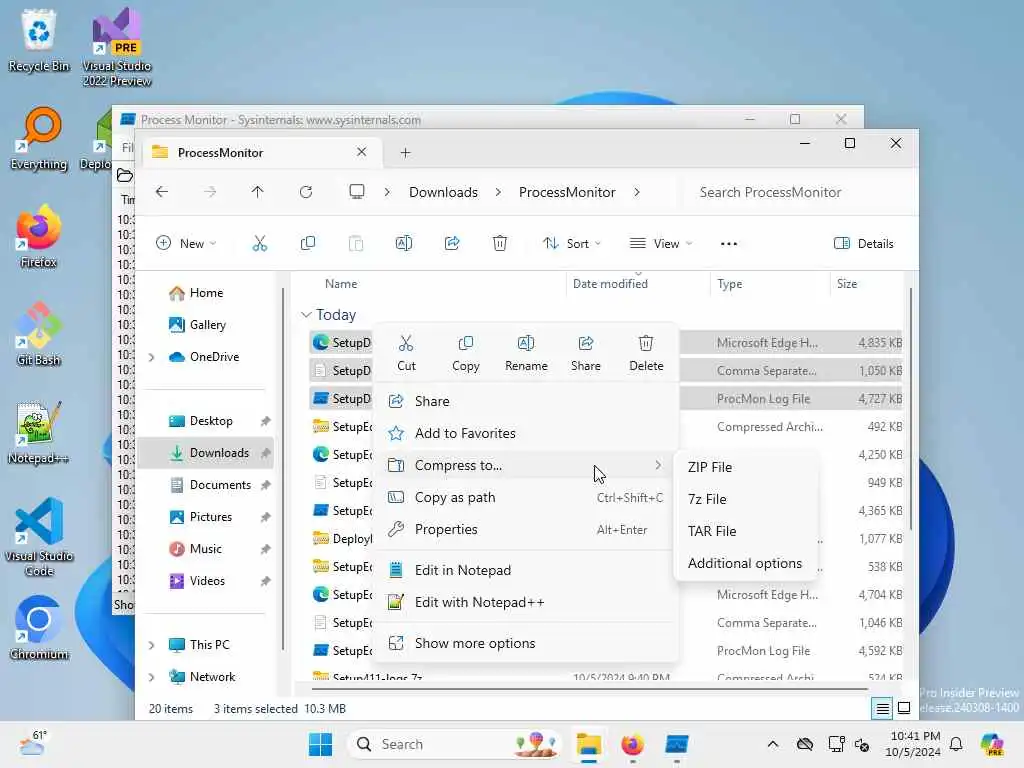Close the ProcessMonitor tab
Viewport: 1024px width, 768px height.
pyautogui.click(x=361, y=152)
